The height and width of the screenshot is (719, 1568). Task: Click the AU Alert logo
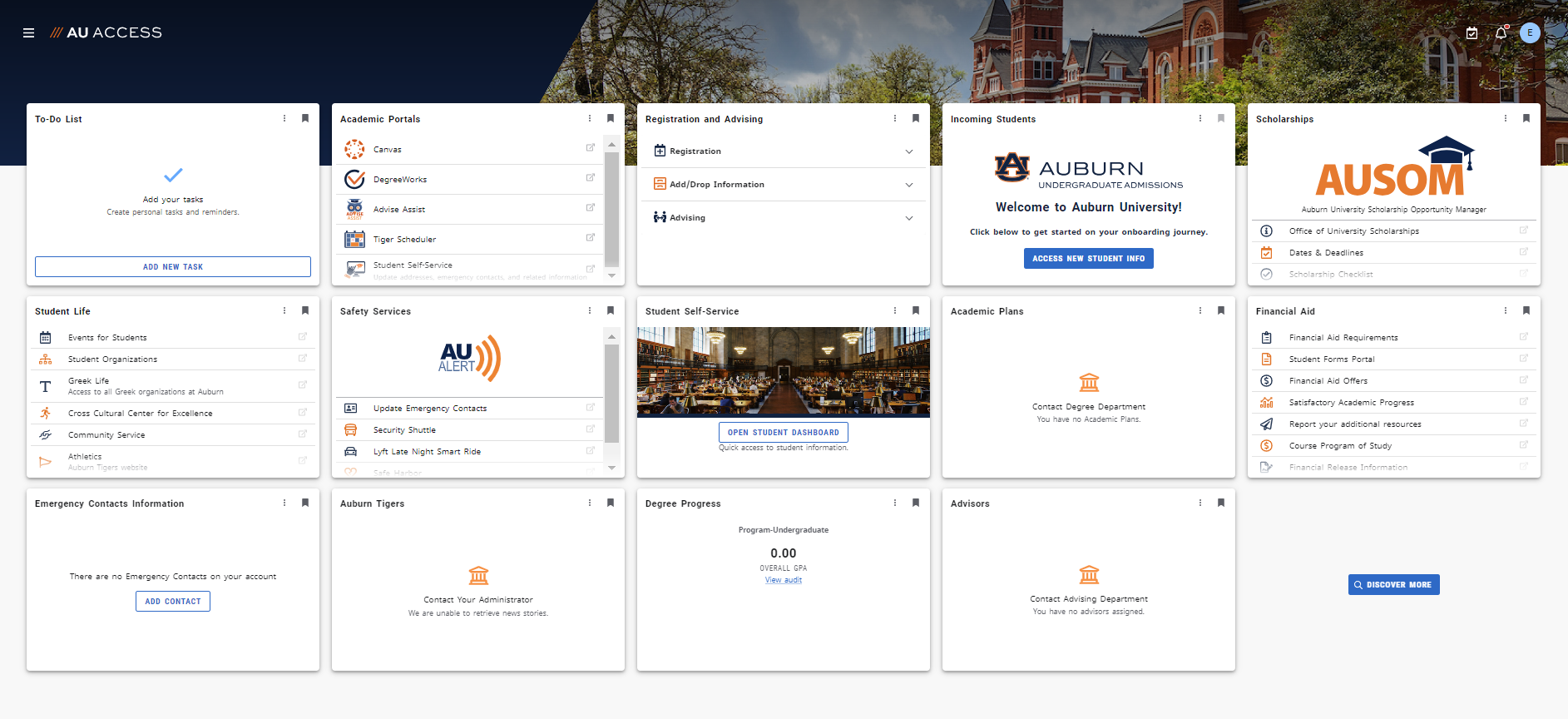tap(469, 359)
